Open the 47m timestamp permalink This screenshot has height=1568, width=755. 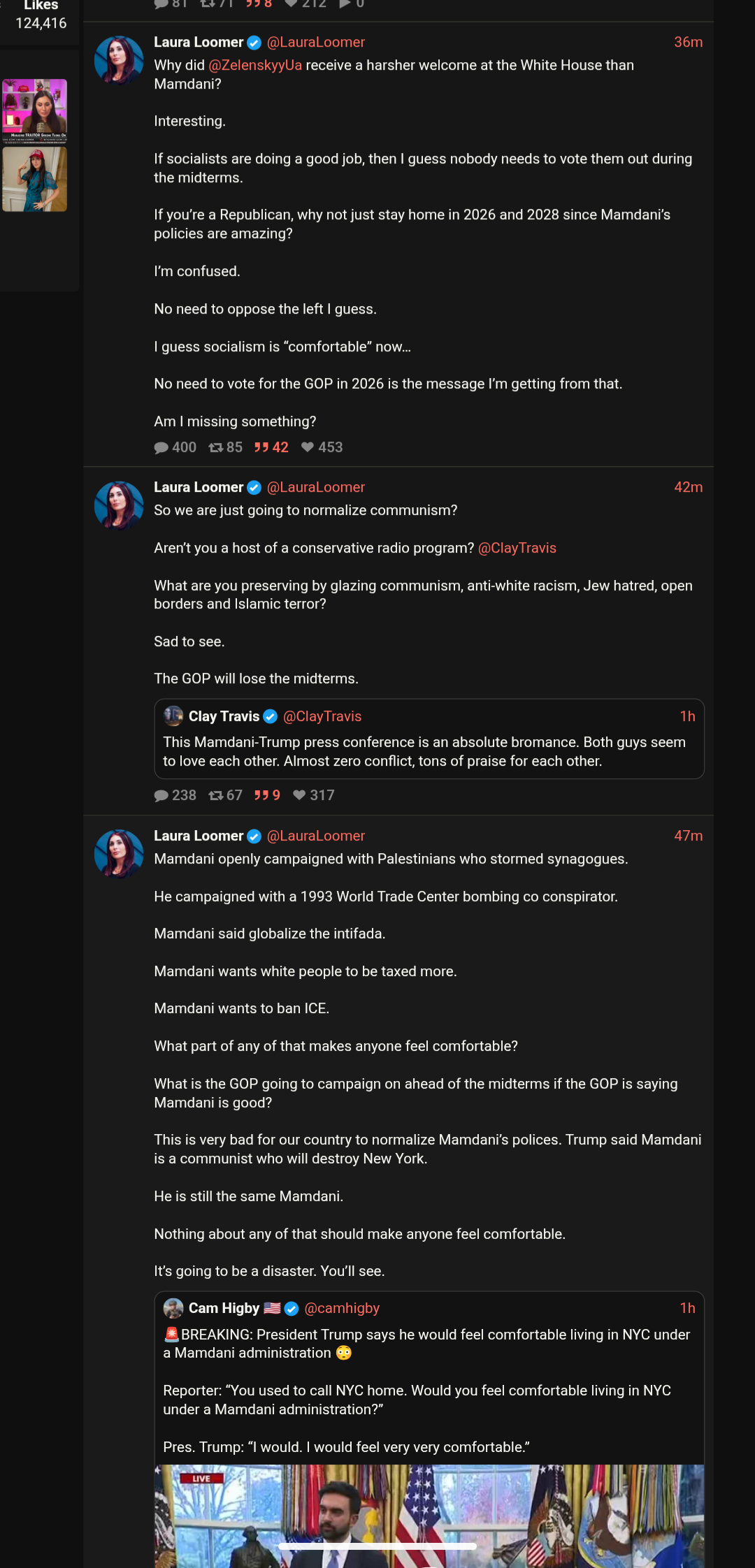(x=688, y=836)
